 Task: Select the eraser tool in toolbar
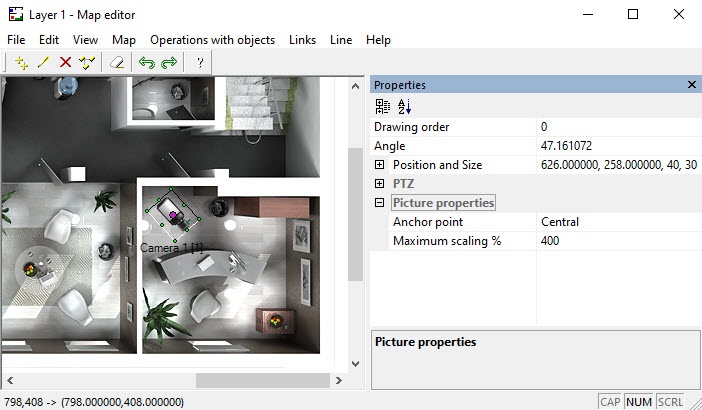pos(117,63)
